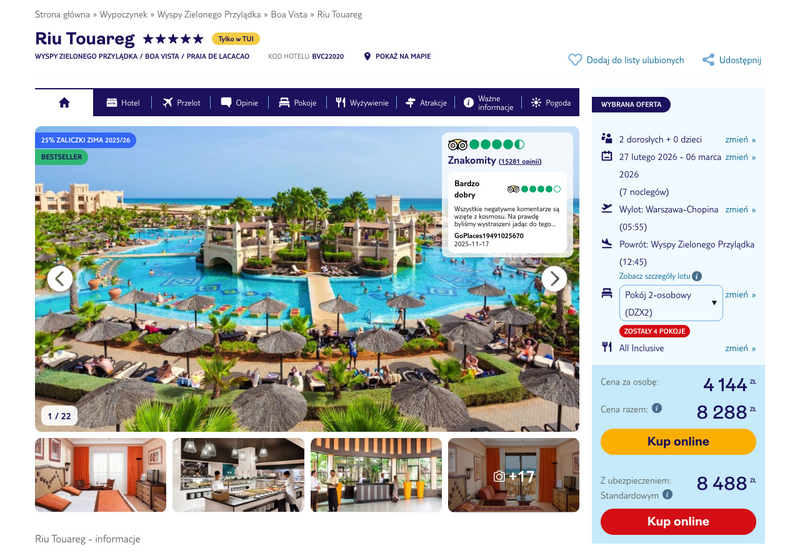
Task: Click map pin icon Pokaż na mapie
Action: [x=367, y=56]
